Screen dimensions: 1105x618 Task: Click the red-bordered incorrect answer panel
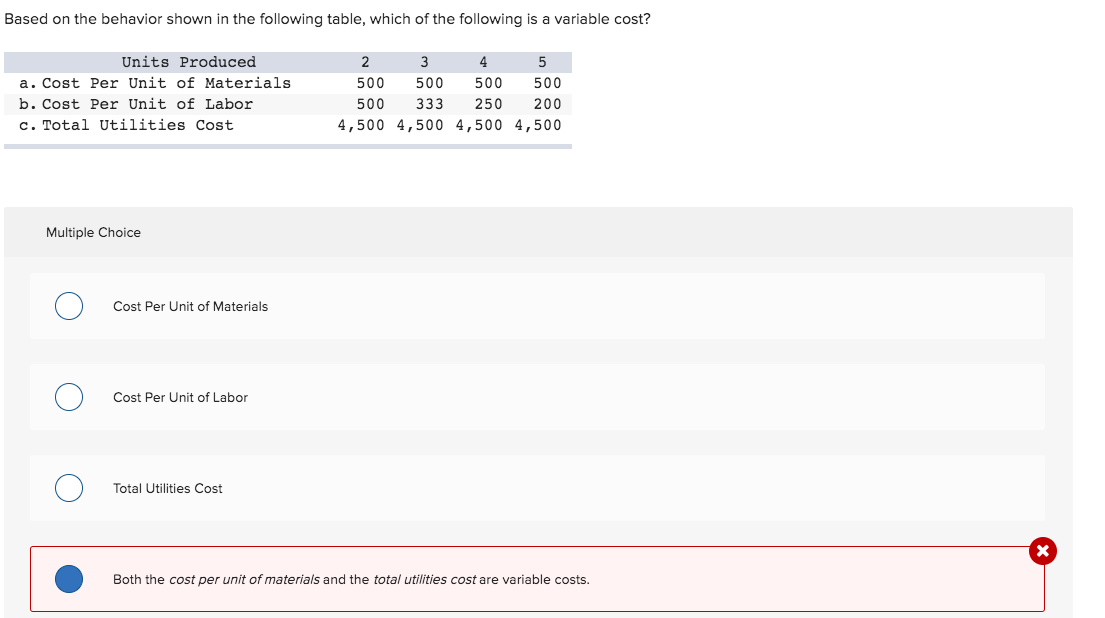click(x=538, y=580)
